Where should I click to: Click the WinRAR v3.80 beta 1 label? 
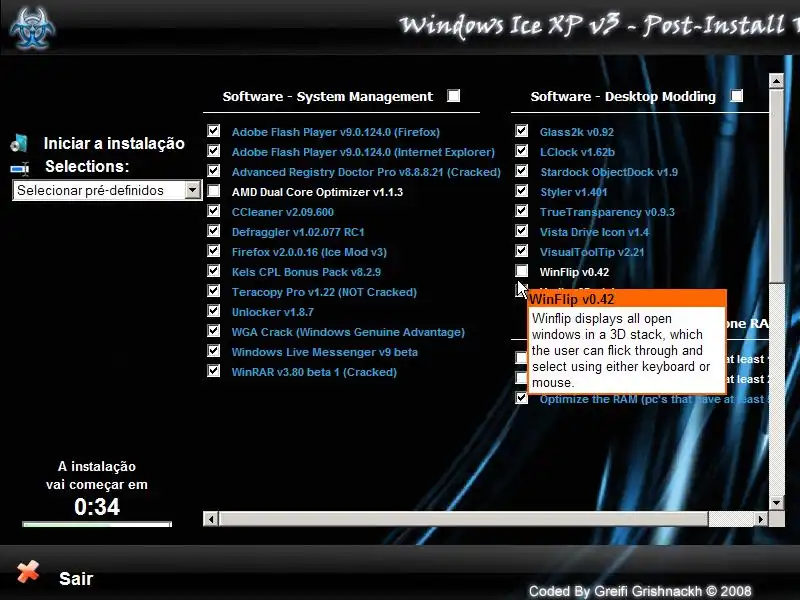click(314, 372)
